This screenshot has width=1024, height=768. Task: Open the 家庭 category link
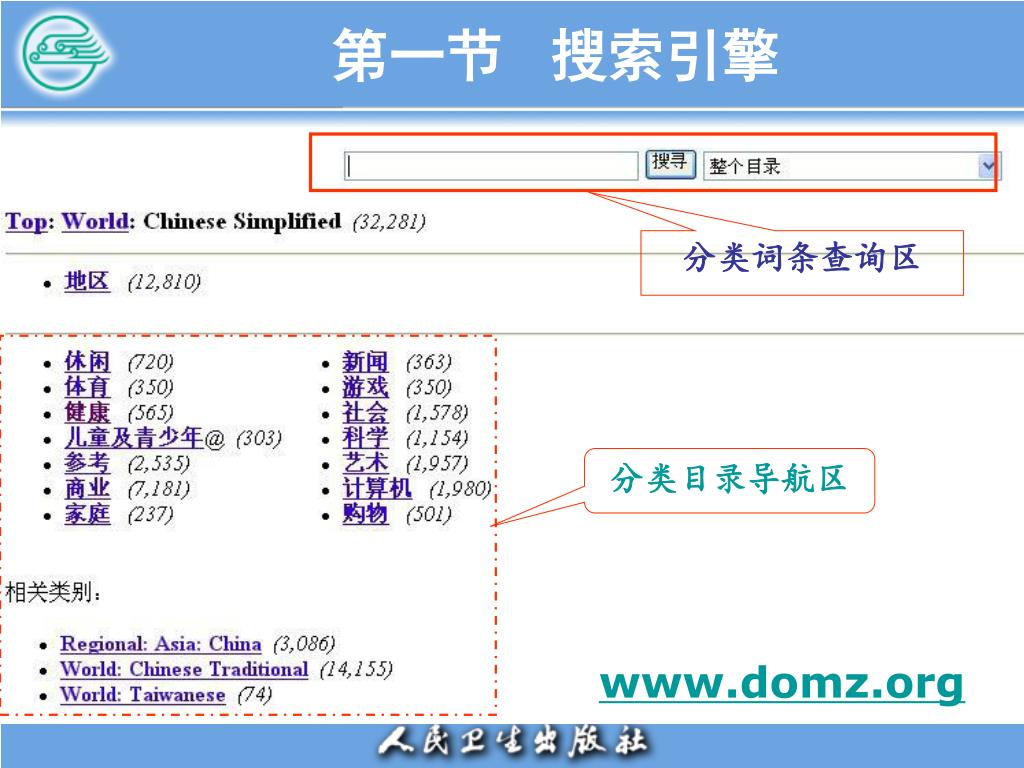pyautogui.click(x=87, y=514)
